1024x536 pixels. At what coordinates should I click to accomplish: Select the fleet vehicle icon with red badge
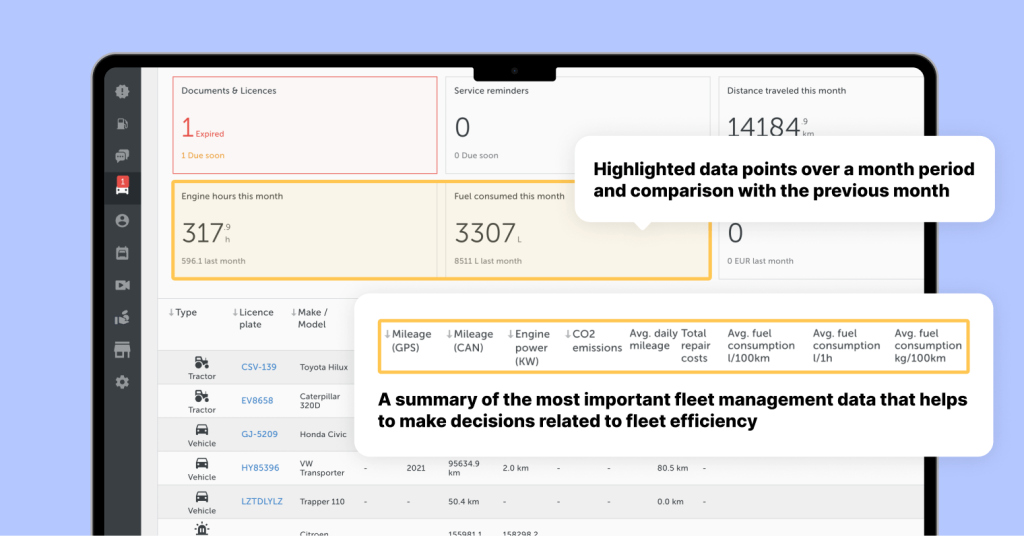[122, 188]
